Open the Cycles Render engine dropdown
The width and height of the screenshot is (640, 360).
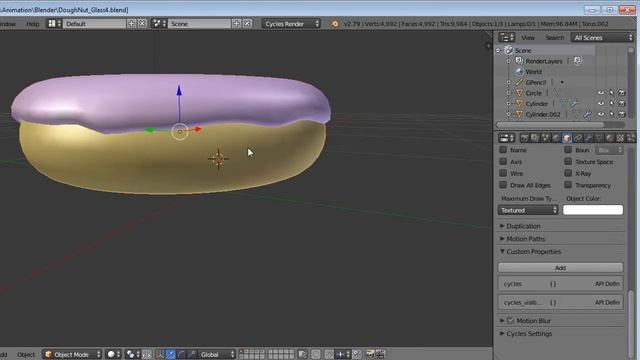click(x=291, y=24)
